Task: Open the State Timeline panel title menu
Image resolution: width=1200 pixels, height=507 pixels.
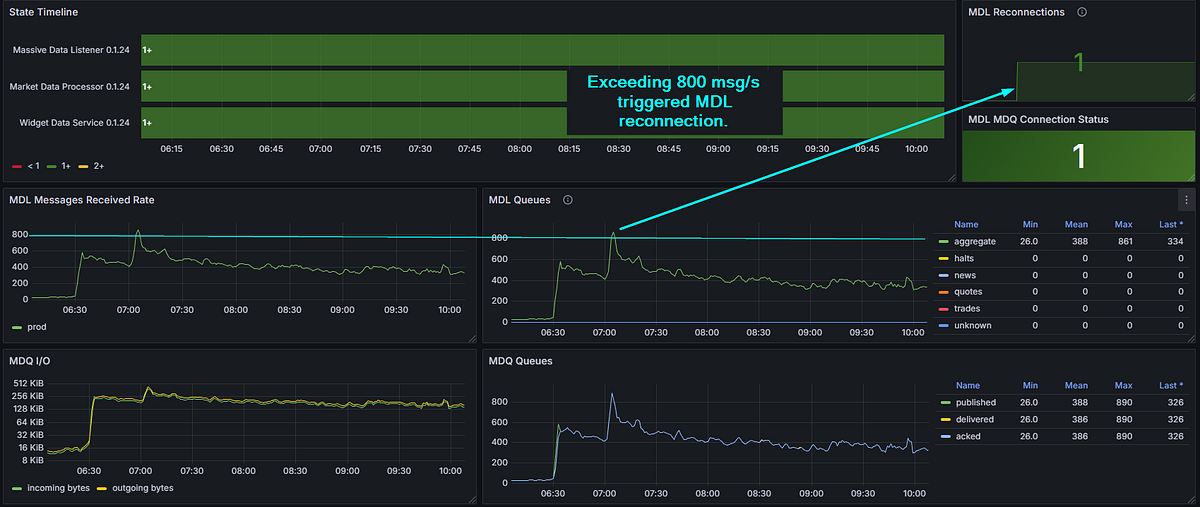Action: [43, 12]
